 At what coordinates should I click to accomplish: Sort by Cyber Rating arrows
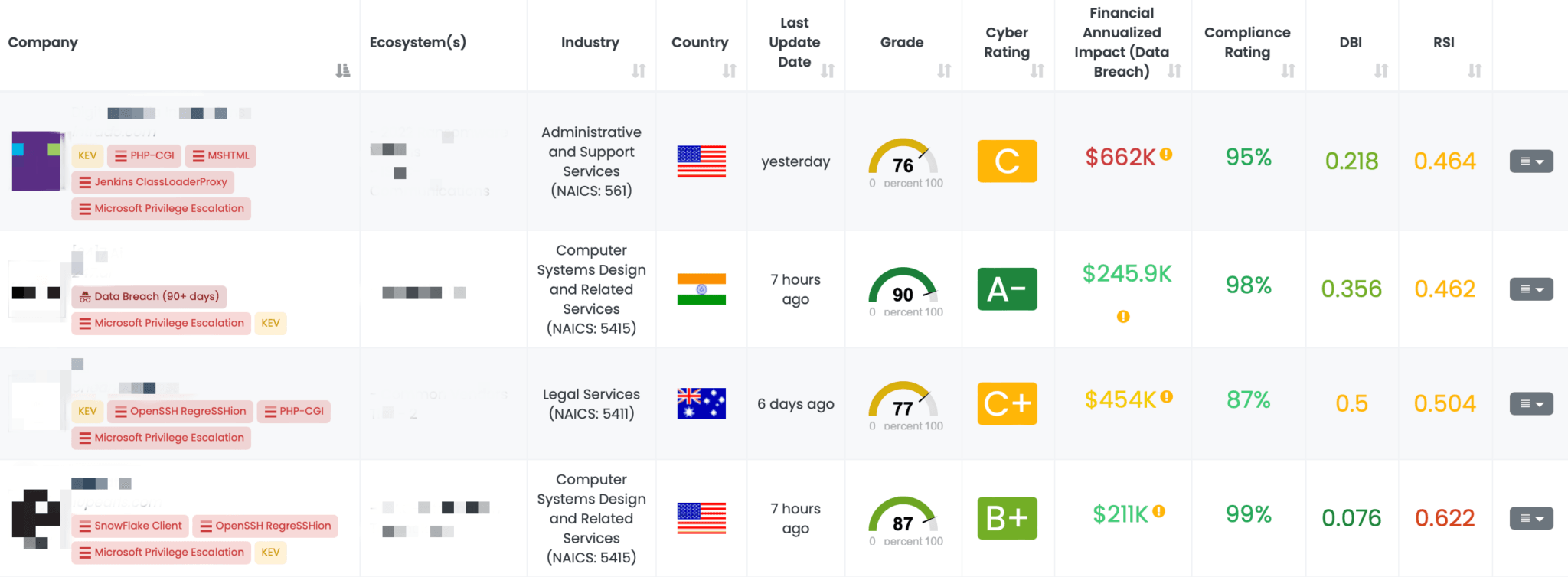(x=1037, y=70)
